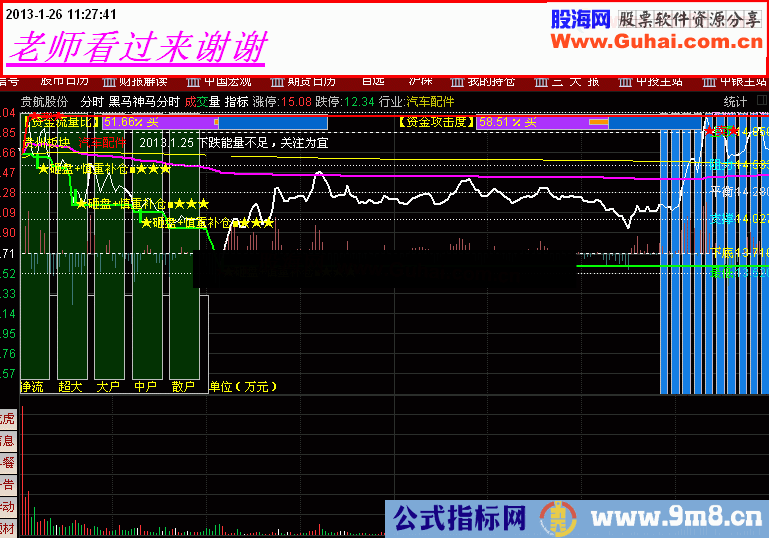
Task: Open the Www.Guhai.com.cn link
Action: 657,42
